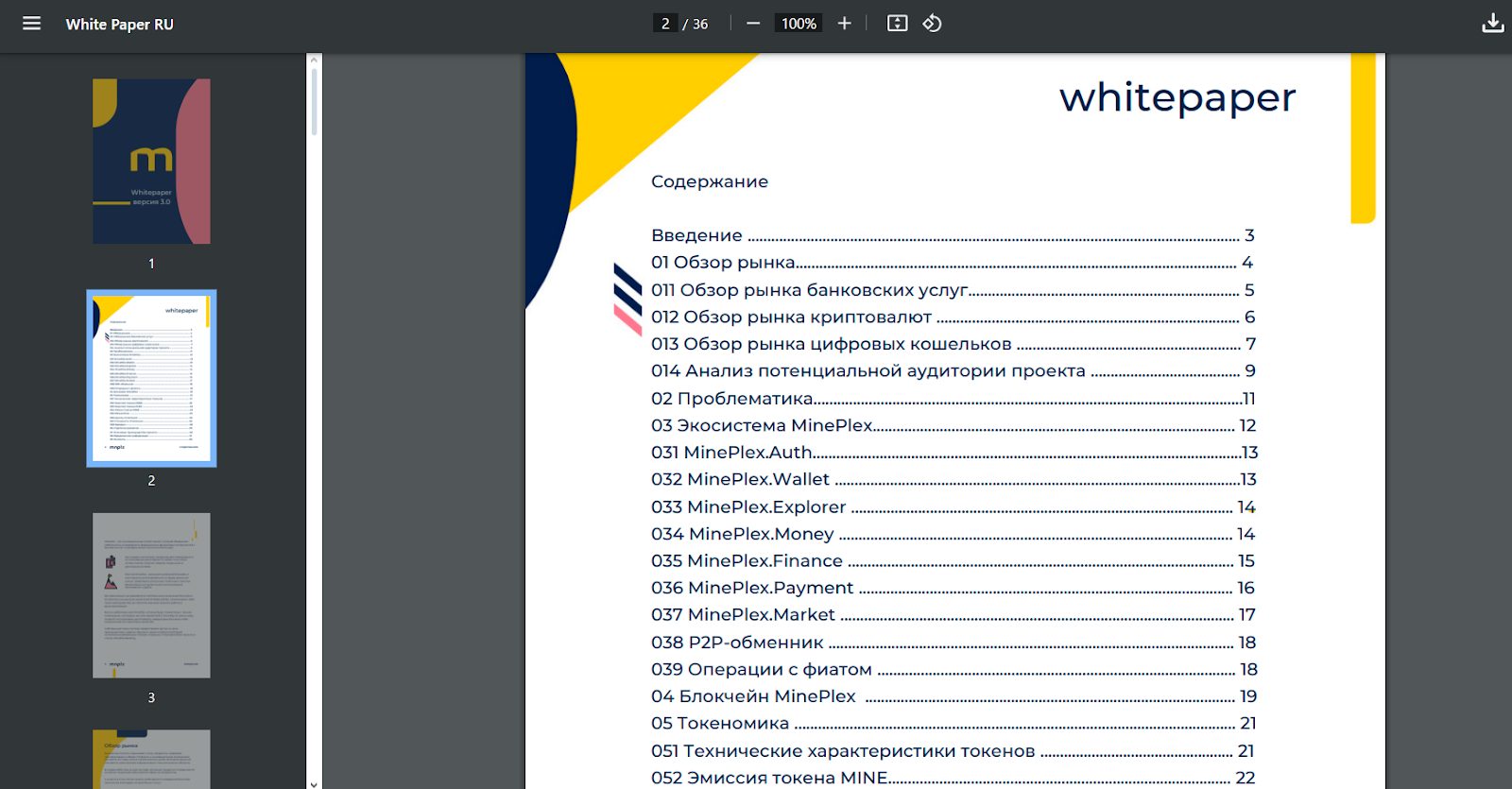
Task: Click the '02 Проблематика' contents line
Action: click(x=953, y=399)
